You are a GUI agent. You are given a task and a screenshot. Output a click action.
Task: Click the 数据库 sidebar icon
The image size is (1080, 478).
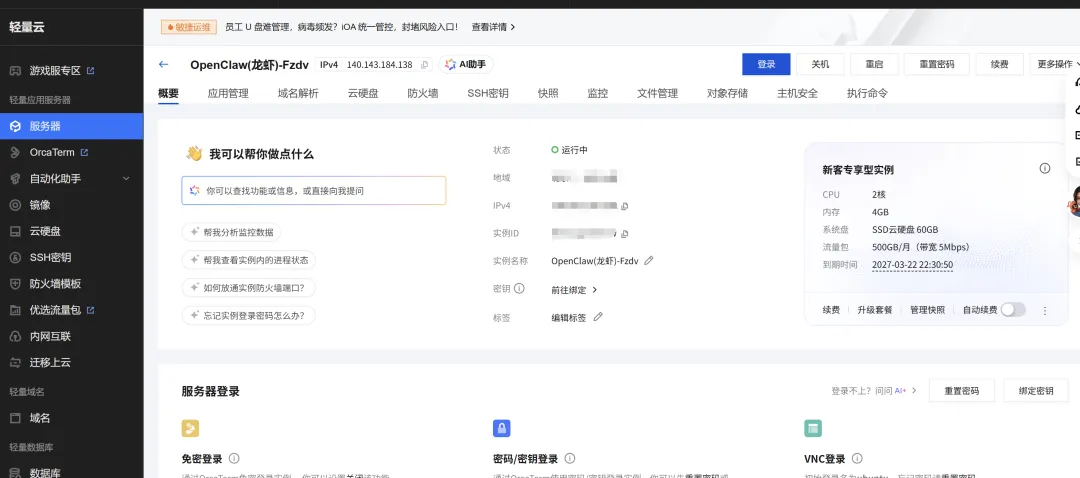(x=15, y=472)
